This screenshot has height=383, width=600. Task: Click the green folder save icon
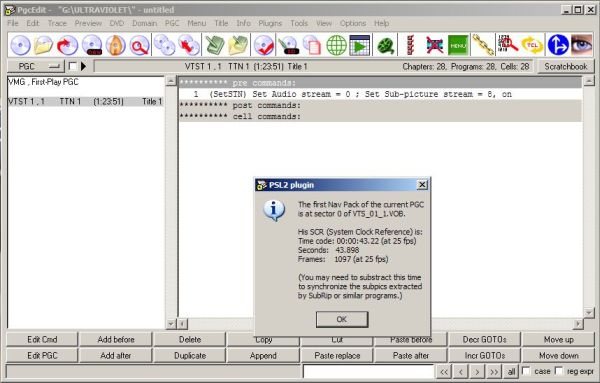(x=215, y=45)
